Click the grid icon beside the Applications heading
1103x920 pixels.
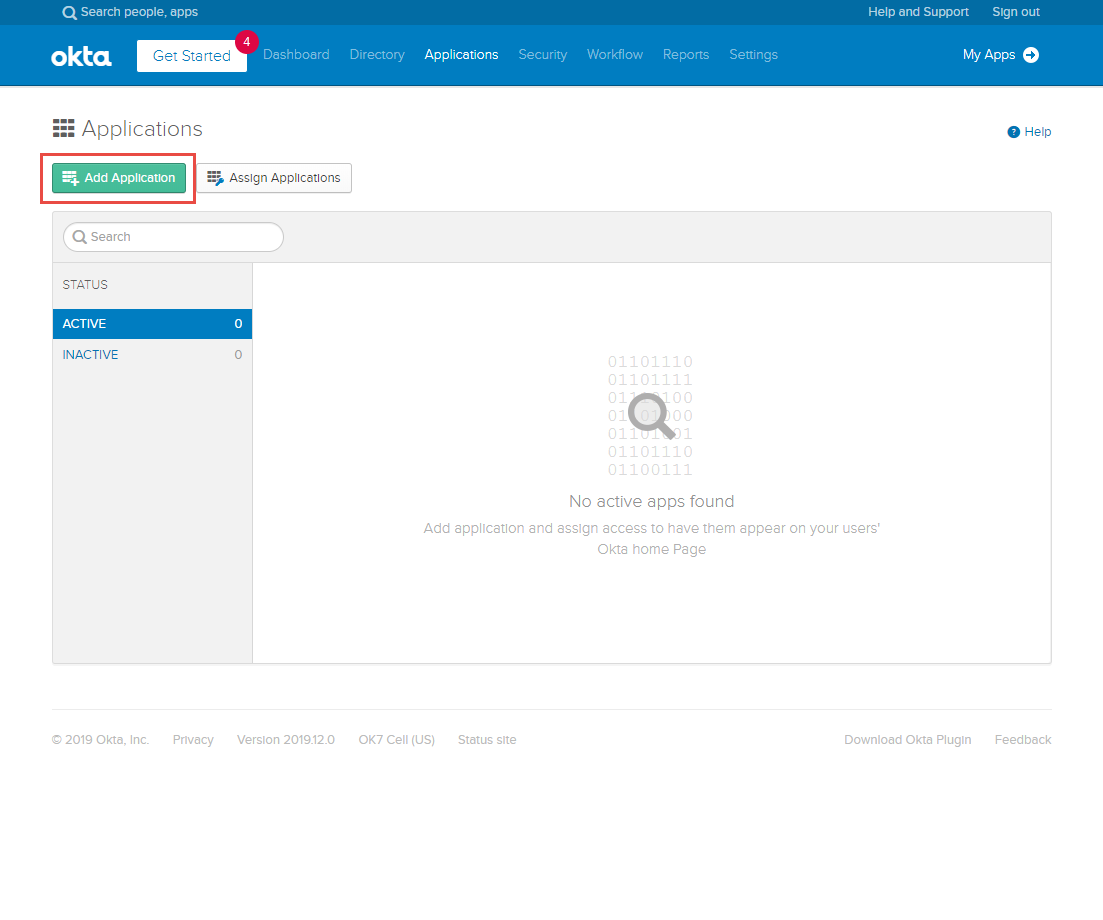(63, 128)
